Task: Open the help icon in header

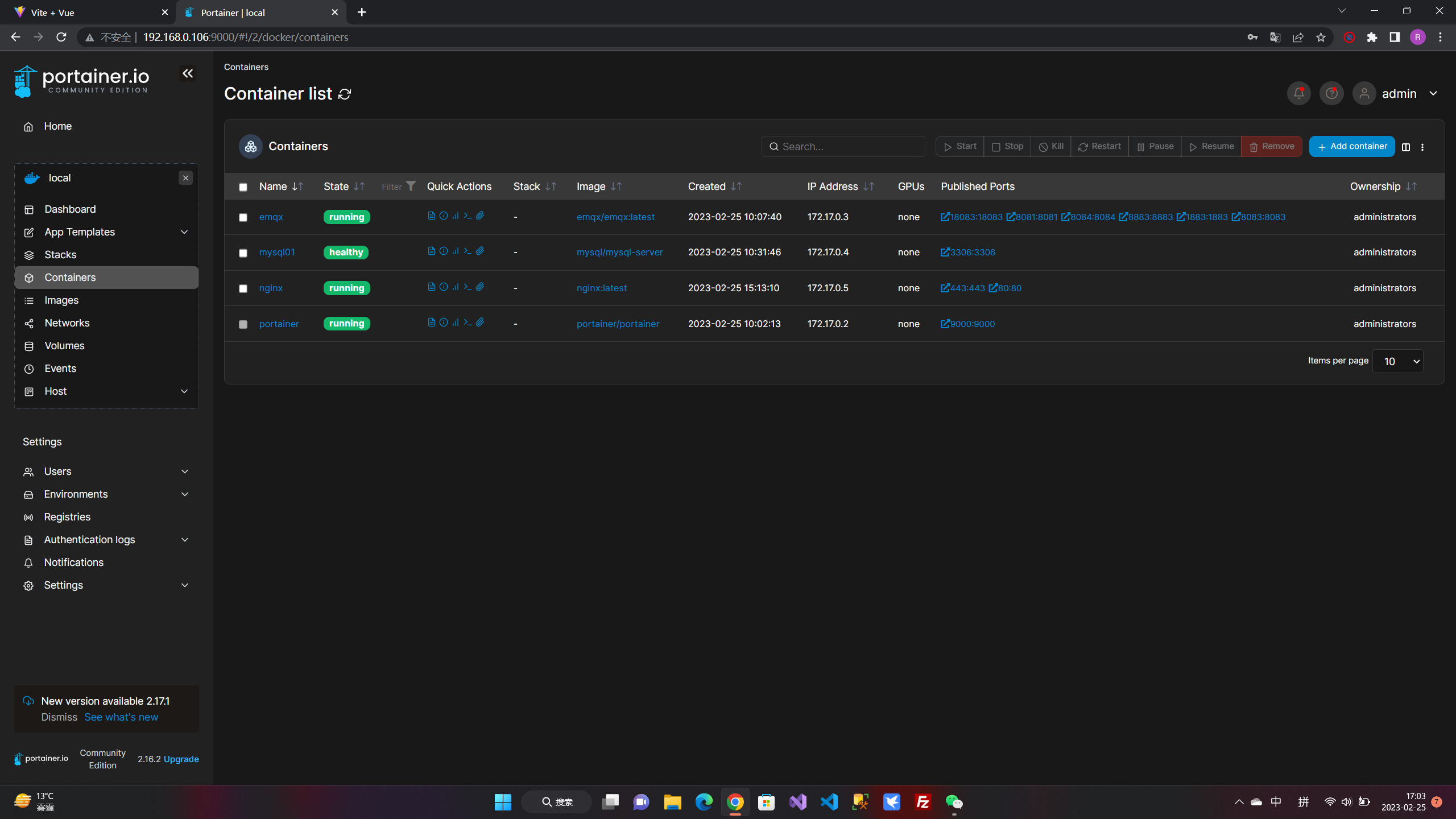Action: click(1331, 93)
